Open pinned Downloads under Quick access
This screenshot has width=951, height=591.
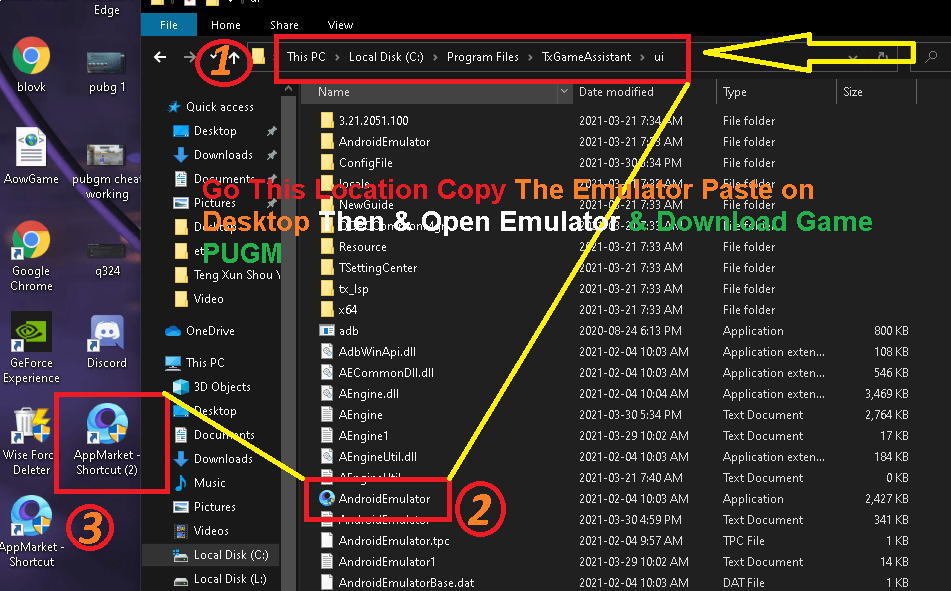(x=213, y=155)
